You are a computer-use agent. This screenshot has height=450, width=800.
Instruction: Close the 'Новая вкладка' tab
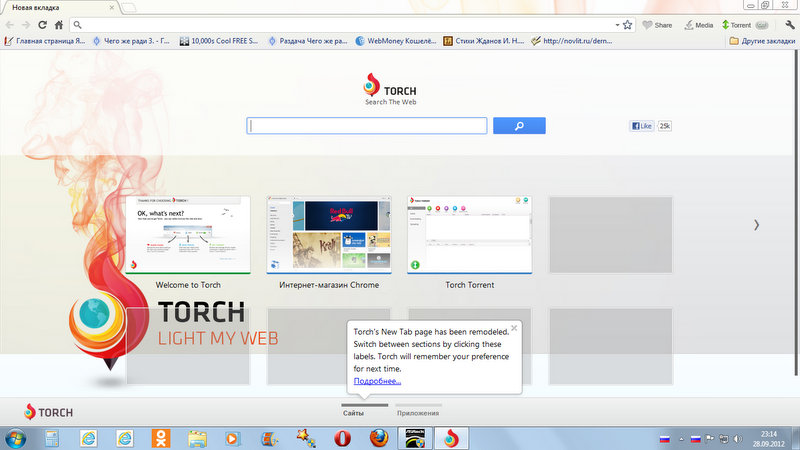click(112, 8)
